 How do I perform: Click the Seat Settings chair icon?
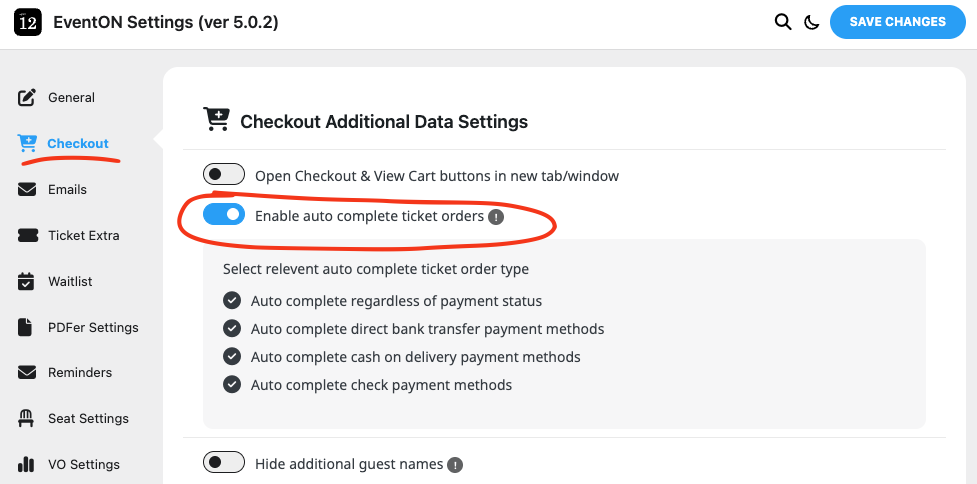pyautogui.click(x=28, y=418)
